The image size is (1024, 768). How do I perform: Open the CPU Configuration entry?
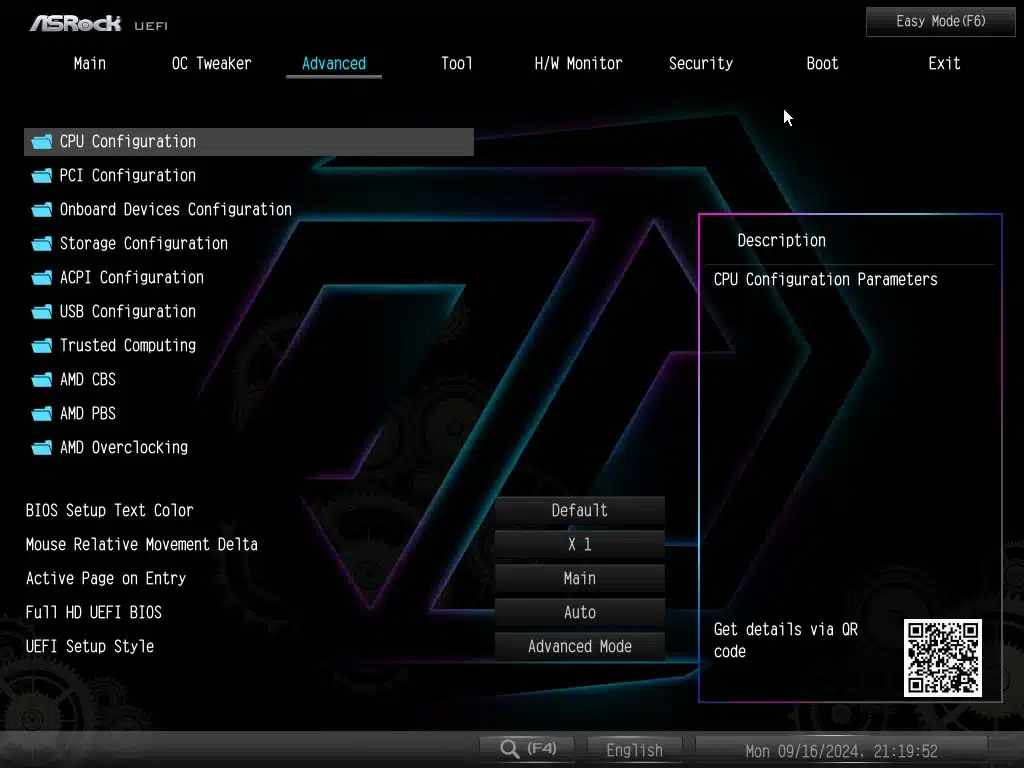(x=249, y=142)
